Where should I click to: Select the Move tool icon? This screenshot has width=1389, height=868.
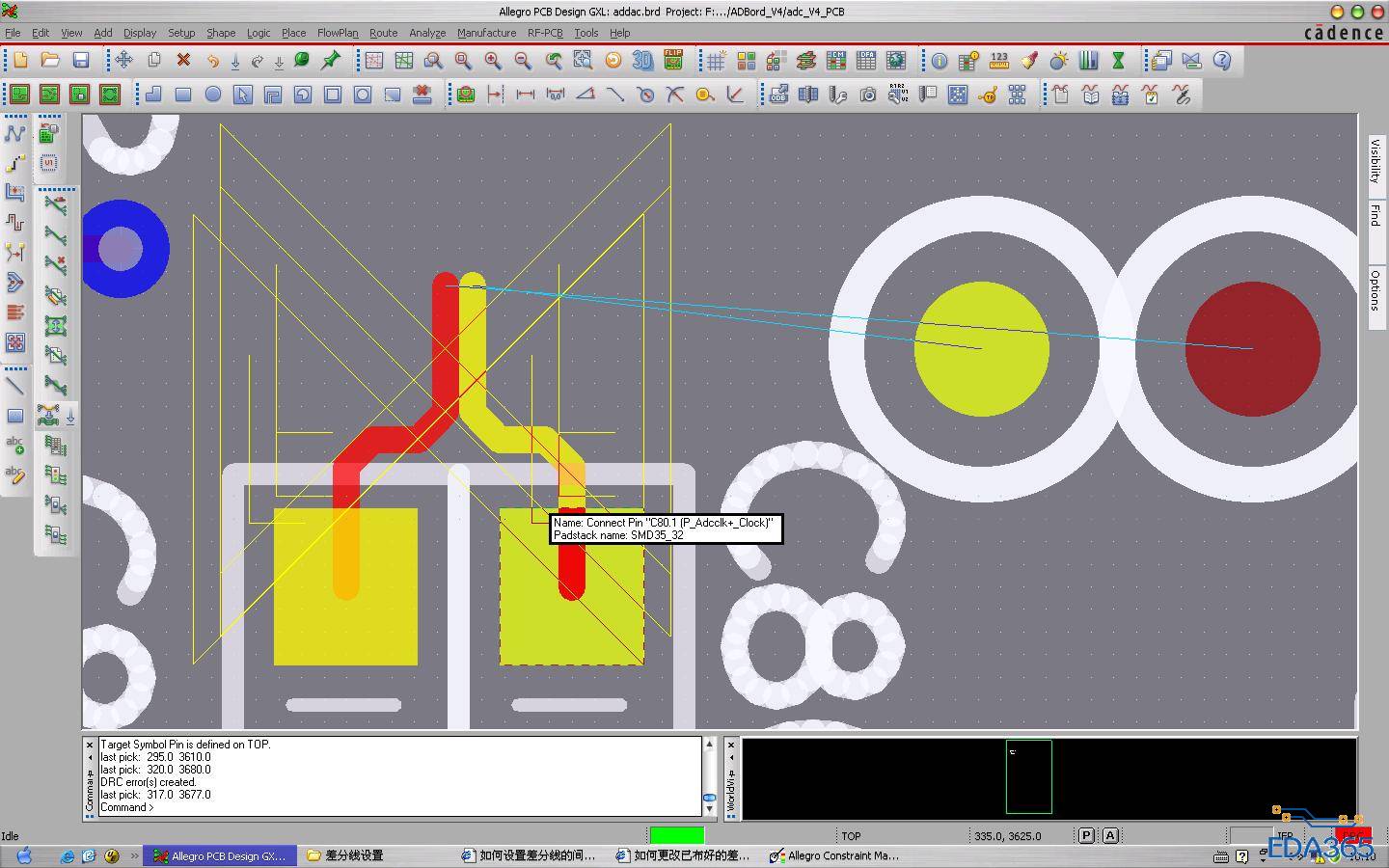coord(123,61)
